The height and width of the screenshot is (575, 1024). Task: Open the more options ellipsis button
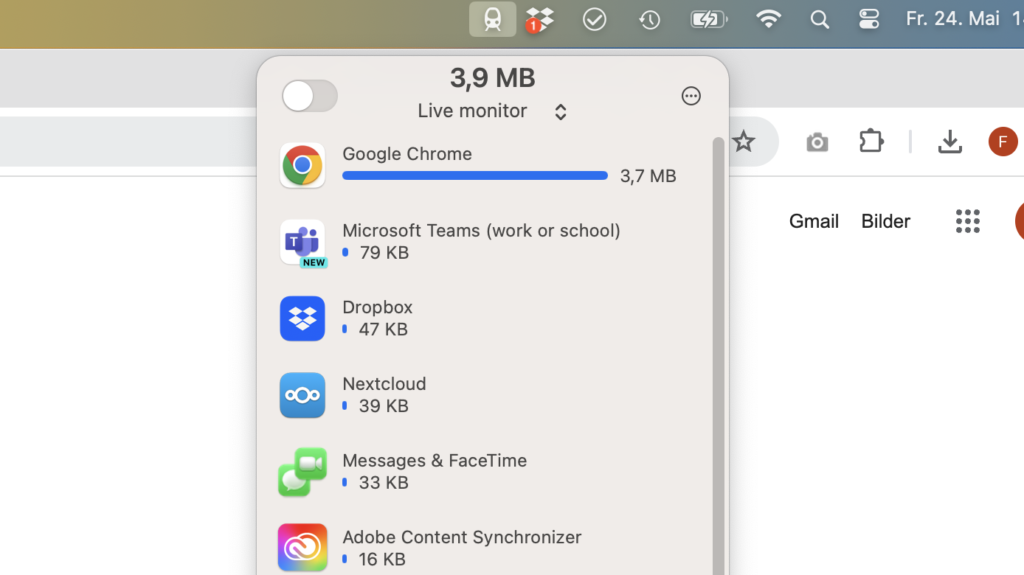point(691,96)
